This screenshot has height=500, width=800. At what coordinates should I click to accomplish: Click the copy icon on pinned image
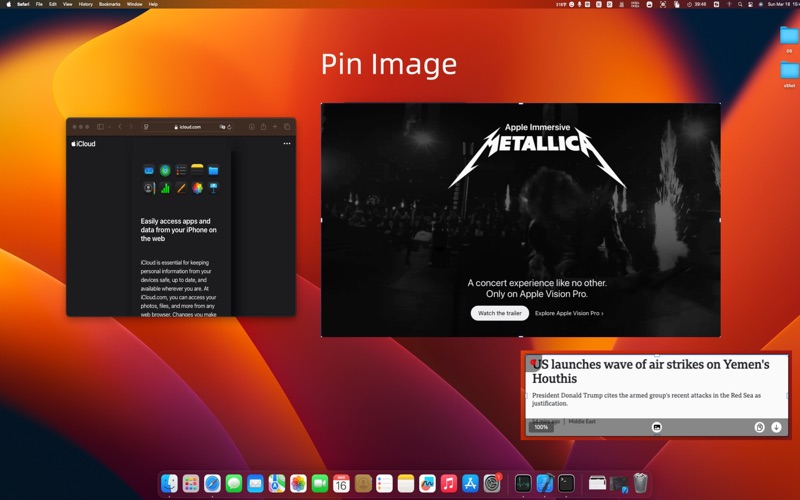pos(759,427)
